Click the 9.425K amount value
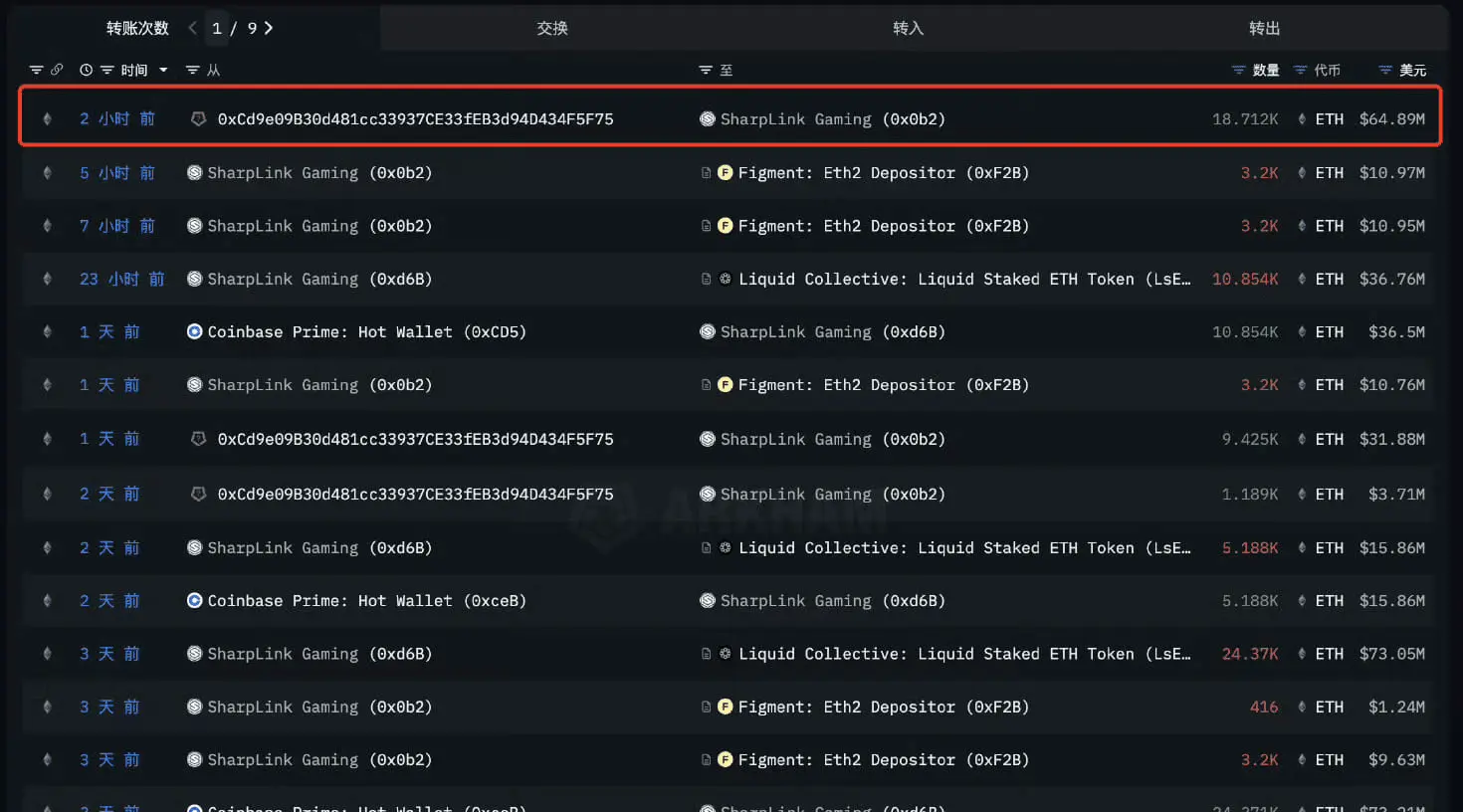 click(1250, 439)
